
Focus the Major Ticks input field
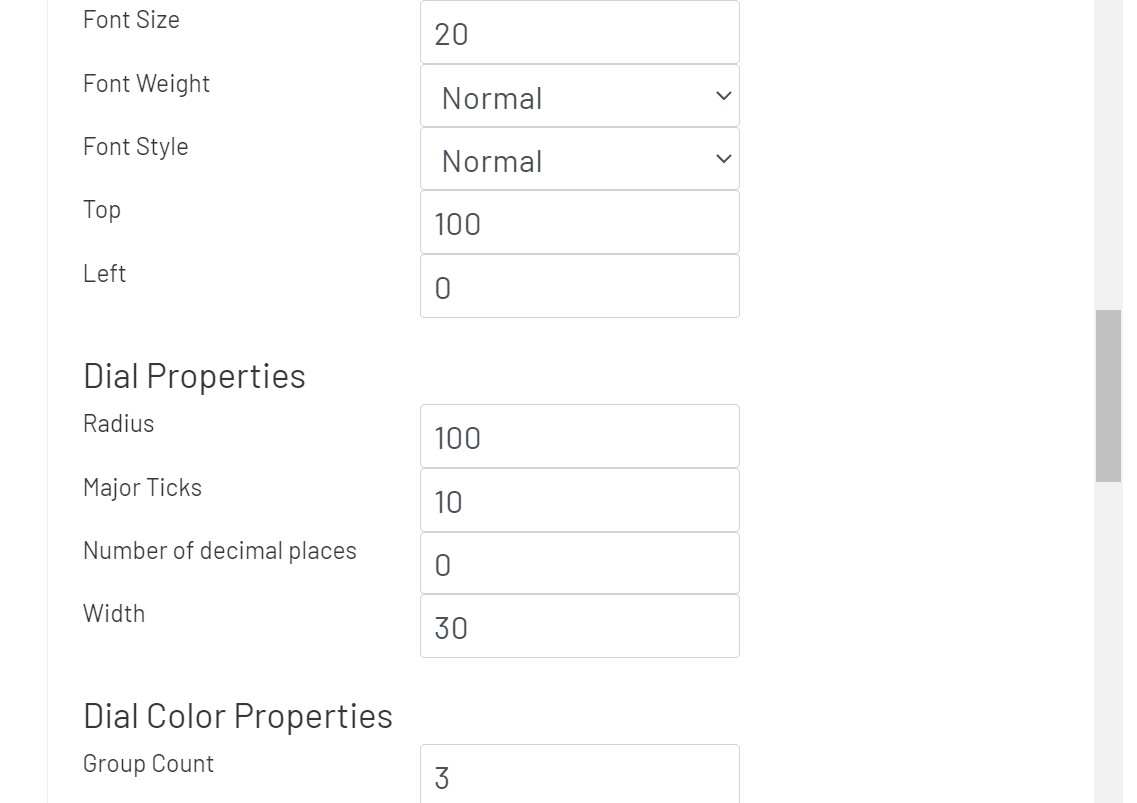pos(579,501)
